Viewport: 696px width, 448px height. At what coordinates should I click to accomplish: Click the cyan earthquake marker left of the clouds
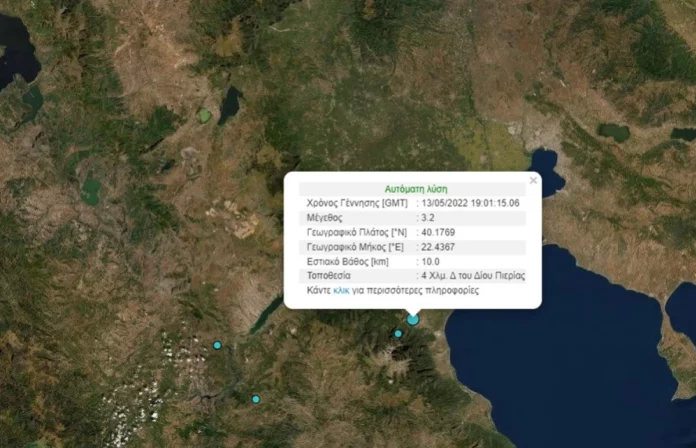pyautogui.click(x=217, y=345)
